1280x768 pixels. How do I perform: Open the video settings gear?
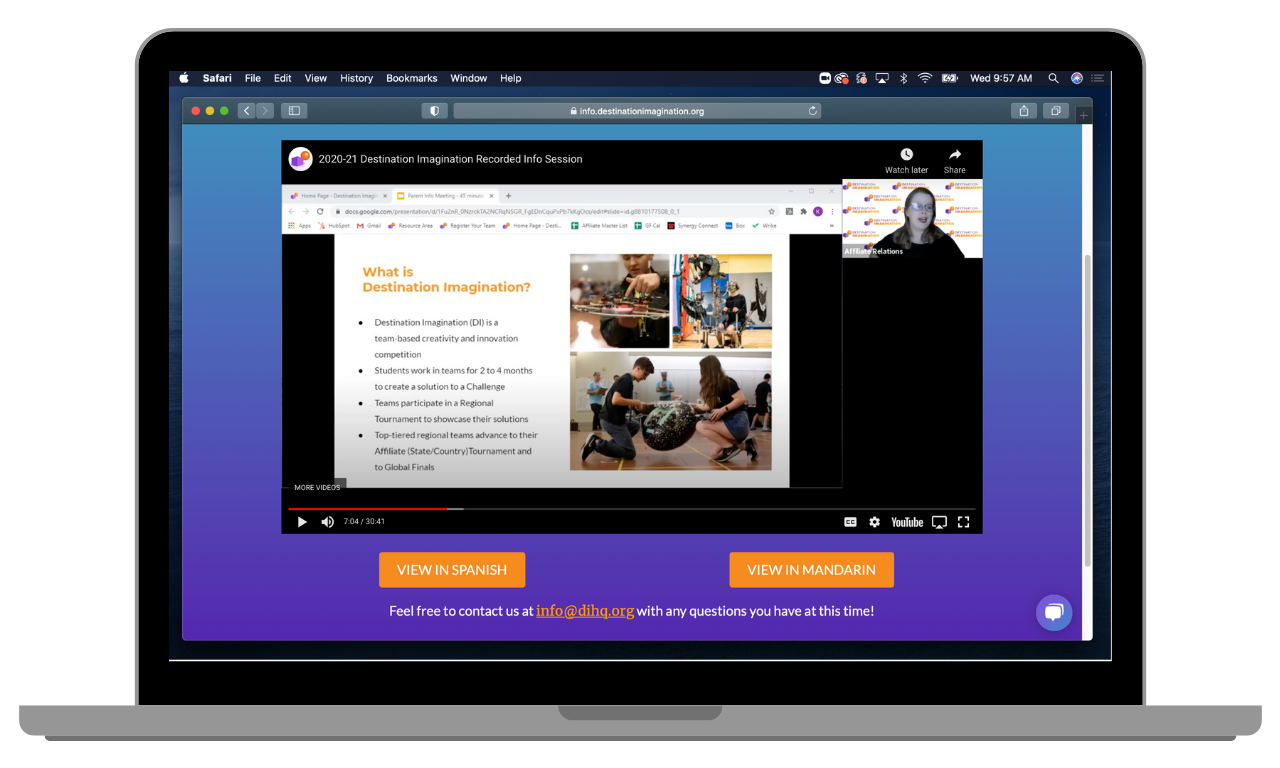tap(875, 522)
